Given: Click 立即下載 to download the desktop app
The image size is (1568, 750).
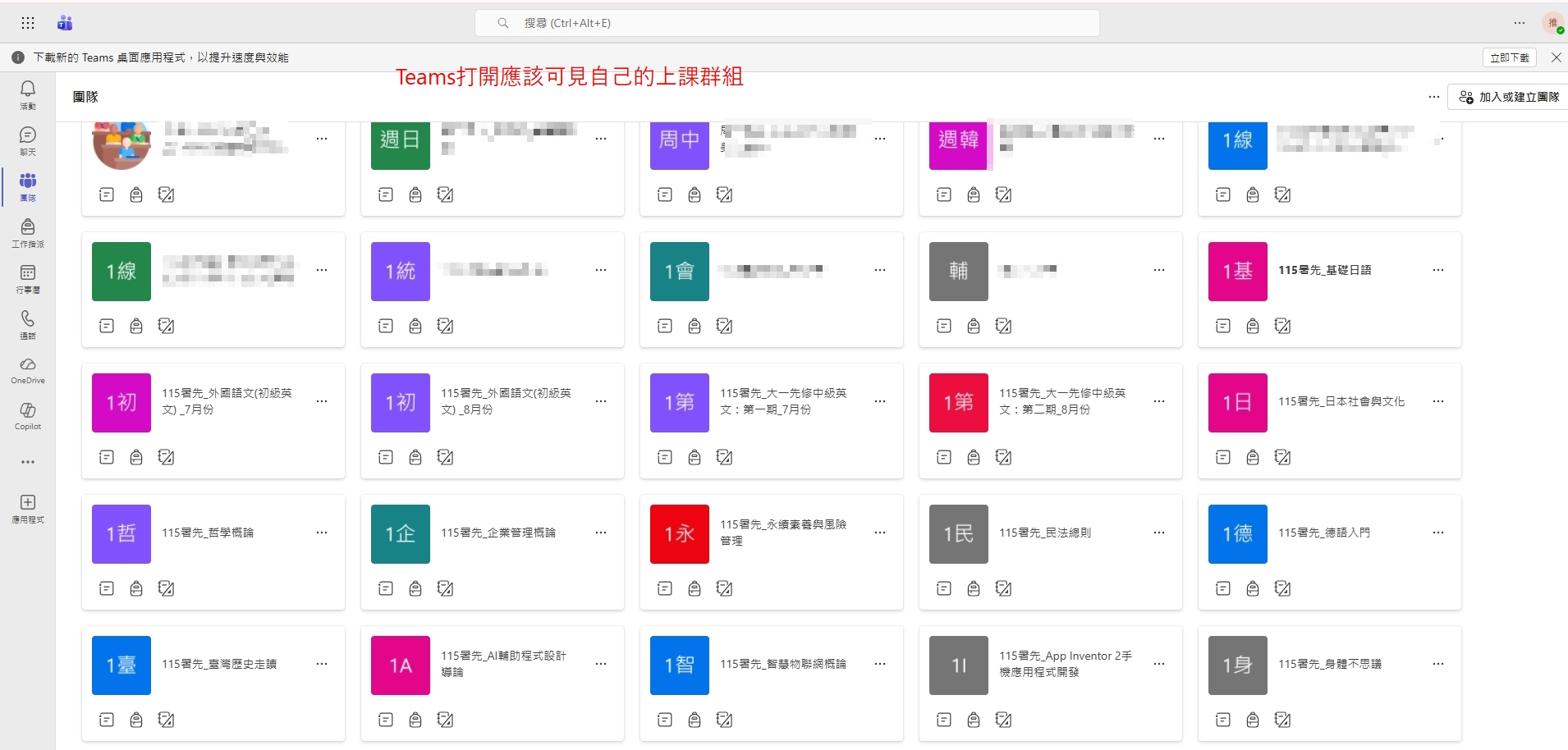Looking at the screenshot, I should tap(1510, 57).
